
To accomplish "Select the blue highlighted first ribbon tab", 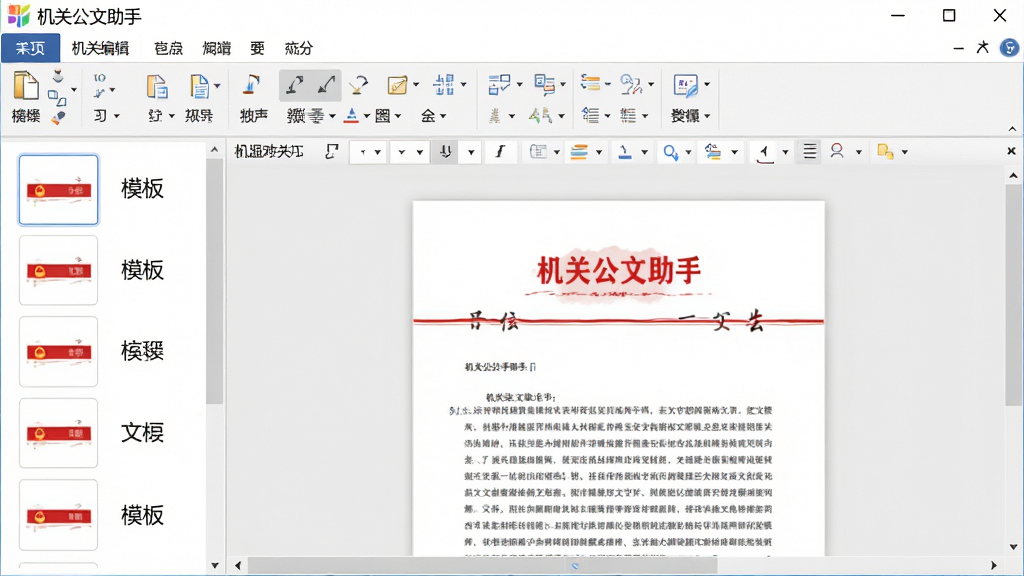I will pyautogui.click(x=31, y=48).
